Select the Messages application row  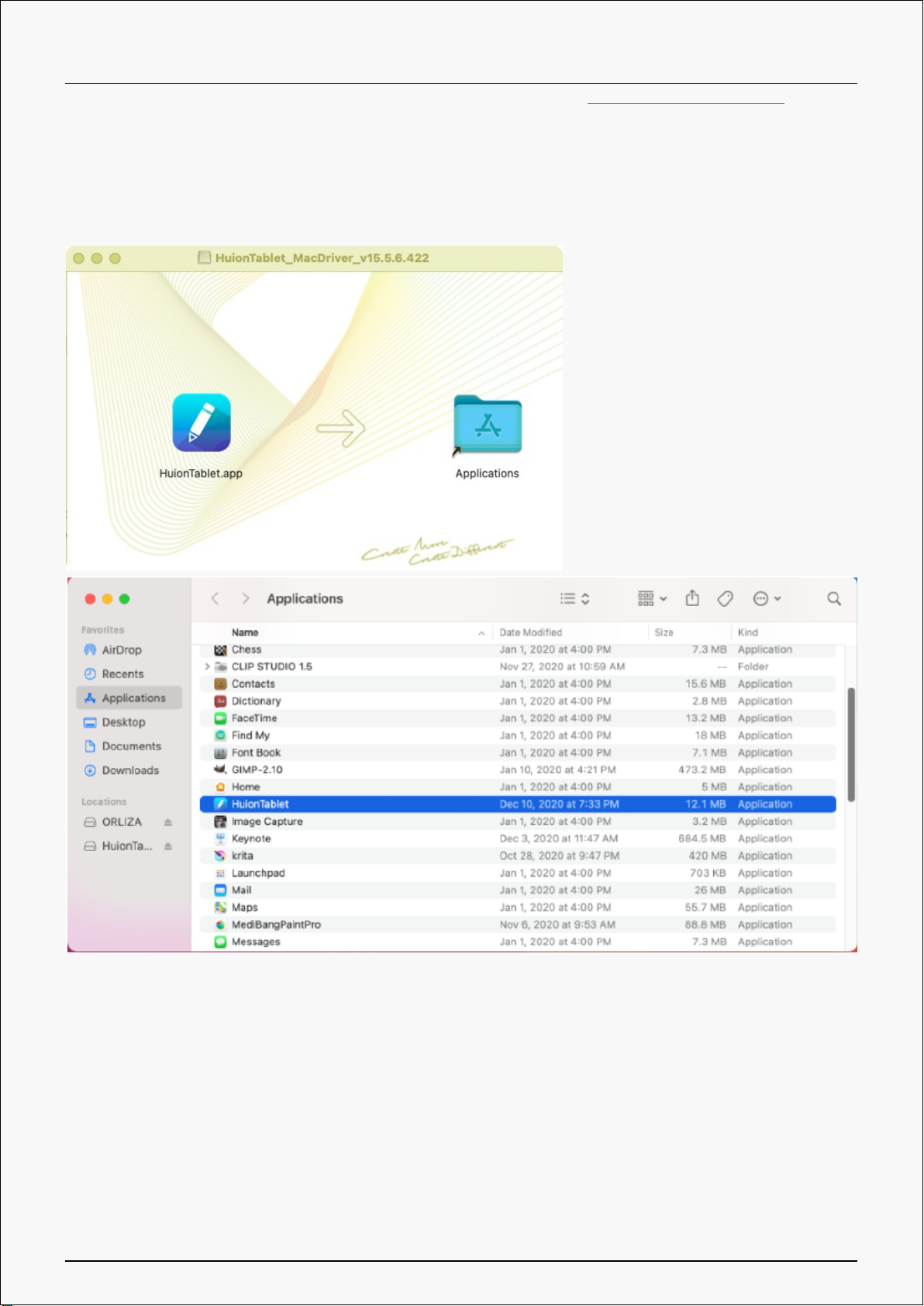(518, 942)
